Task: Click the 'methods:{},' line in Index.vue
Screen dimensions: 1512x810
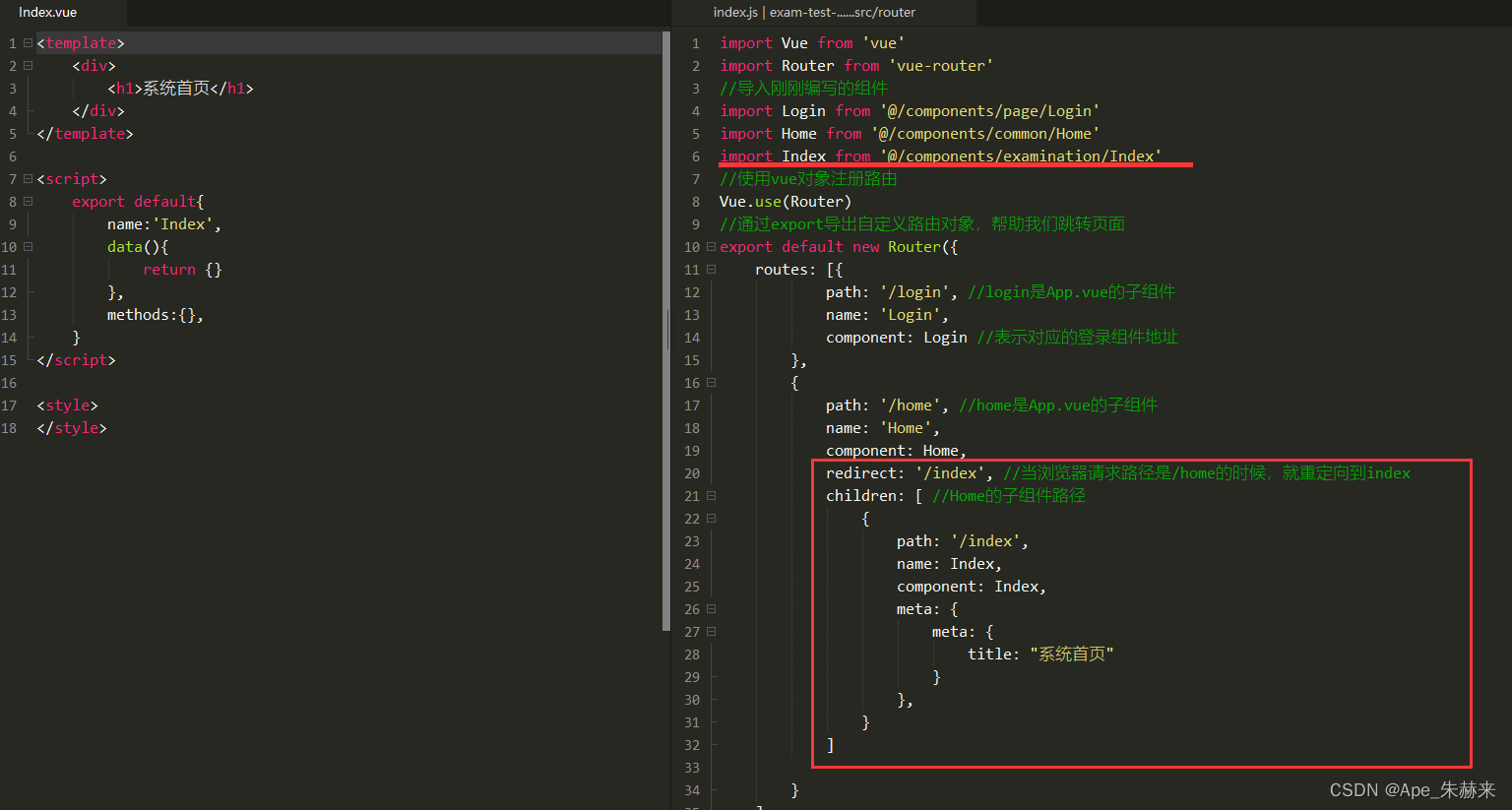Action: [156, 315]
